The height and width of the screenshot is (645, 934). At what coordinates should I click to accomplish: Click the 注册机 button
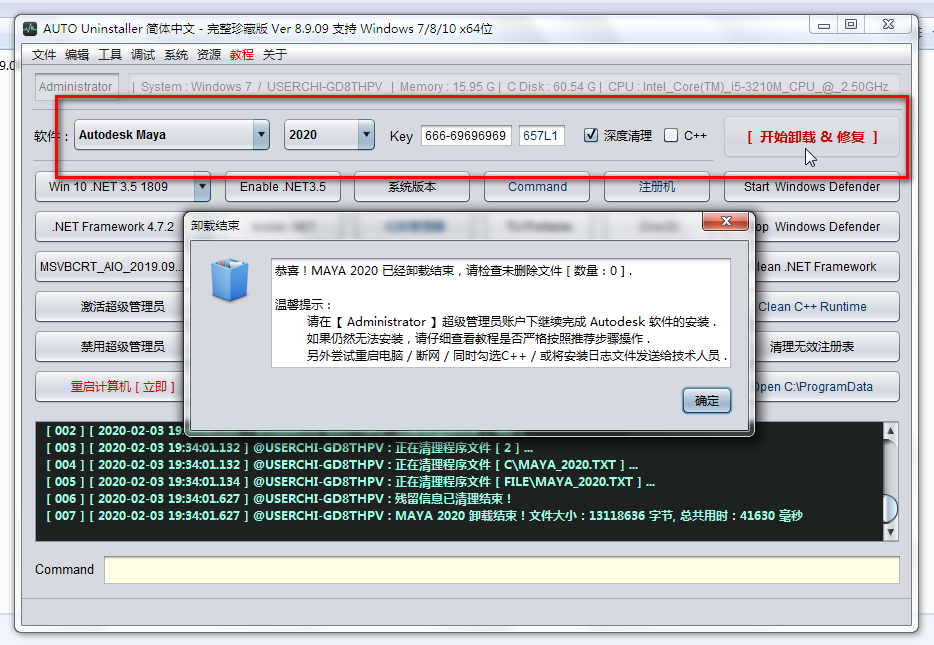[x=657, y=186]
